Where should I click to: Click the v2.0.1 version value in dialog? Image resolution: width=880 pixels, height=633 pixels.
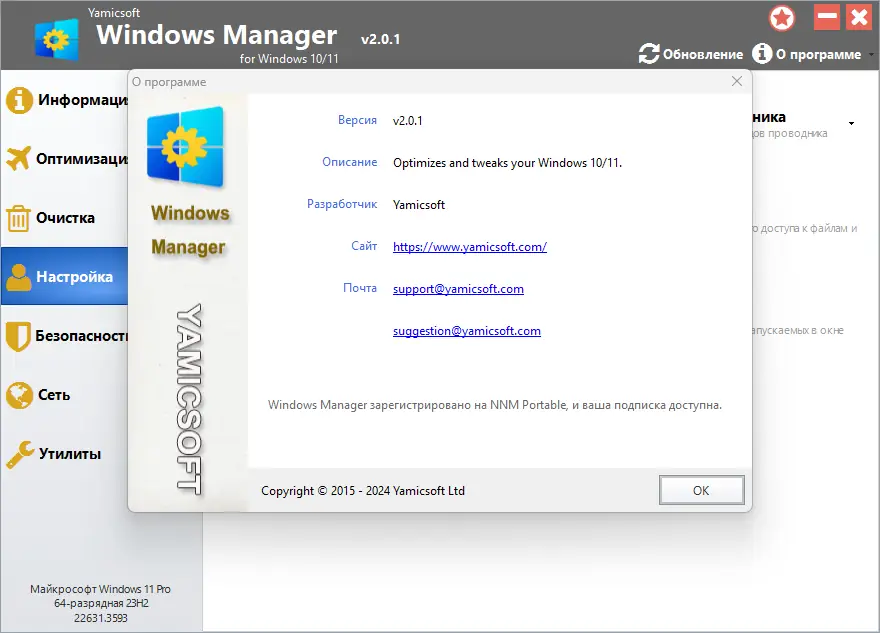click(x=408, y=121)
